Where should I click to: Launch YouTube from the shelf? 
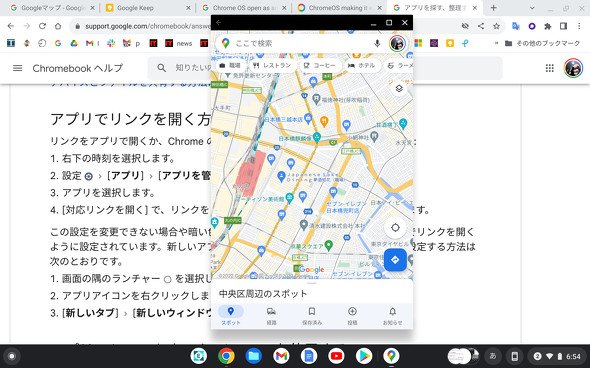click(x=336, y=356)
